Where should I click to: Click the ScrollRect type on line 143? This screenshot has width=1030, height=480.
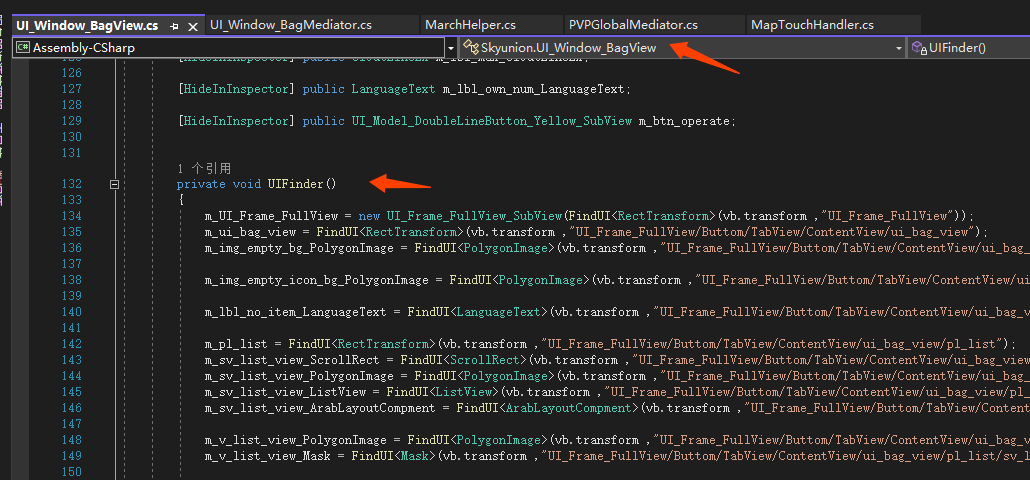point(488,360)
